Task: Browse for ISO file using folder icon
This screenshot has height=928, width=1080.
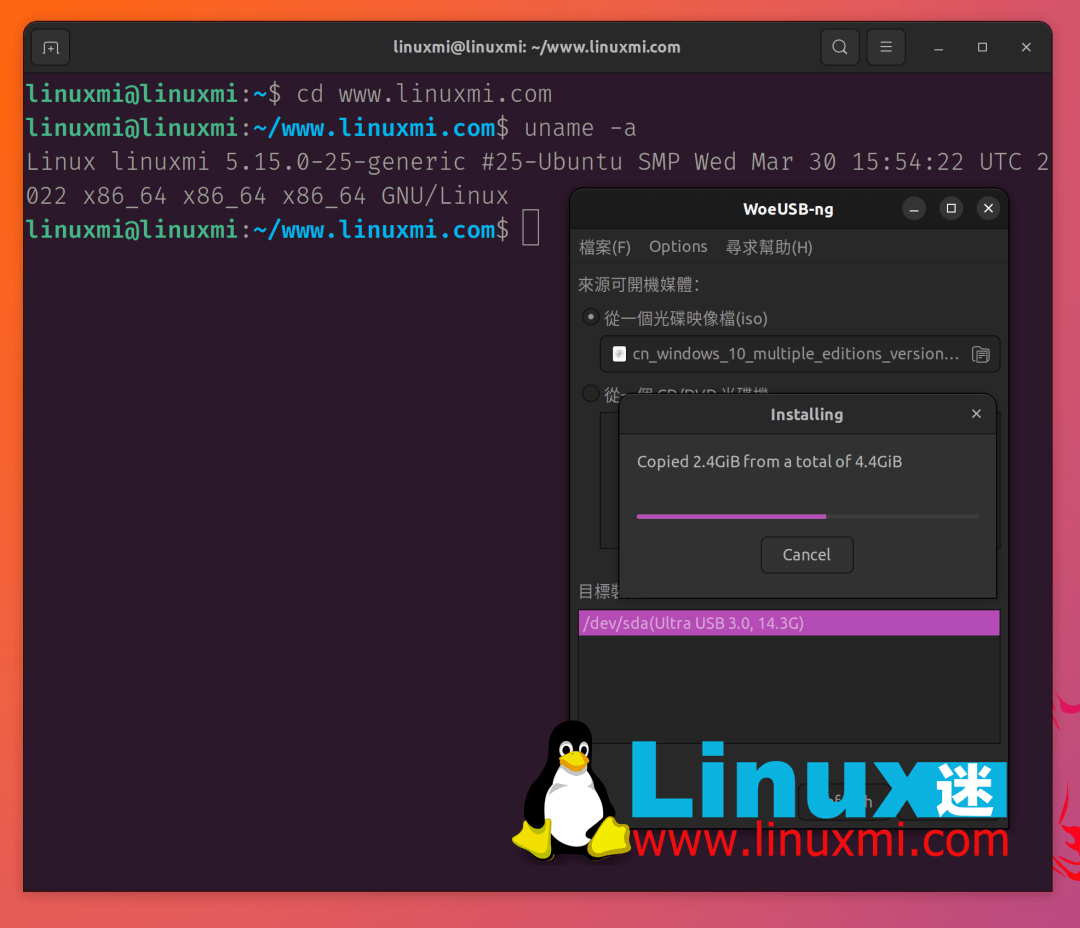Action: coord(981,354)
